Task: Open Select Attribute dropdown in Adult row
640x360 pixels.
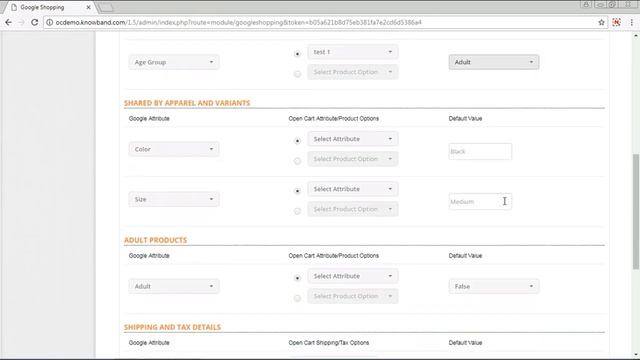Action: tap(353, 276)
